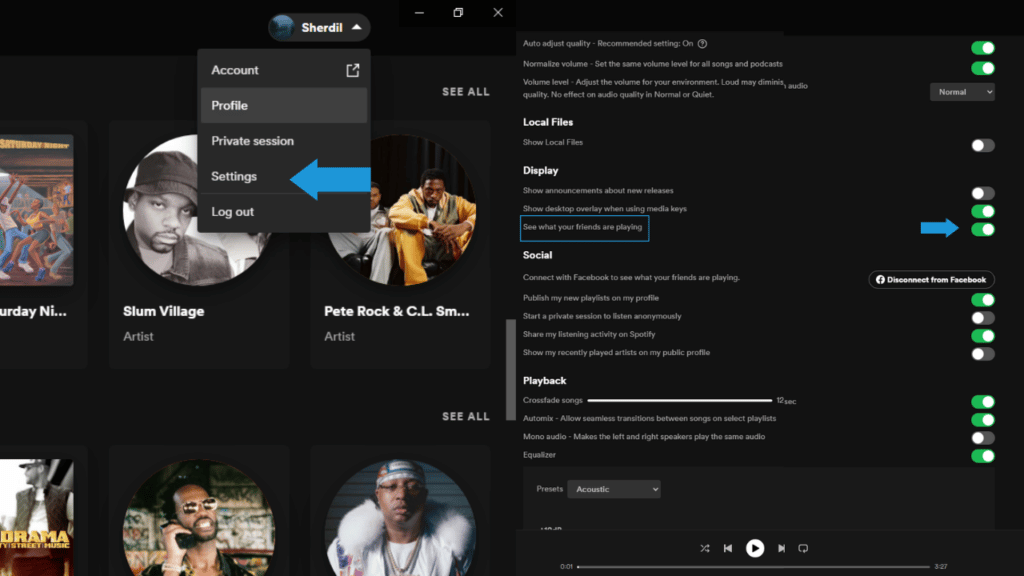1024x576 pixels.
Task: Skip to next track
Action: [781, 549]
